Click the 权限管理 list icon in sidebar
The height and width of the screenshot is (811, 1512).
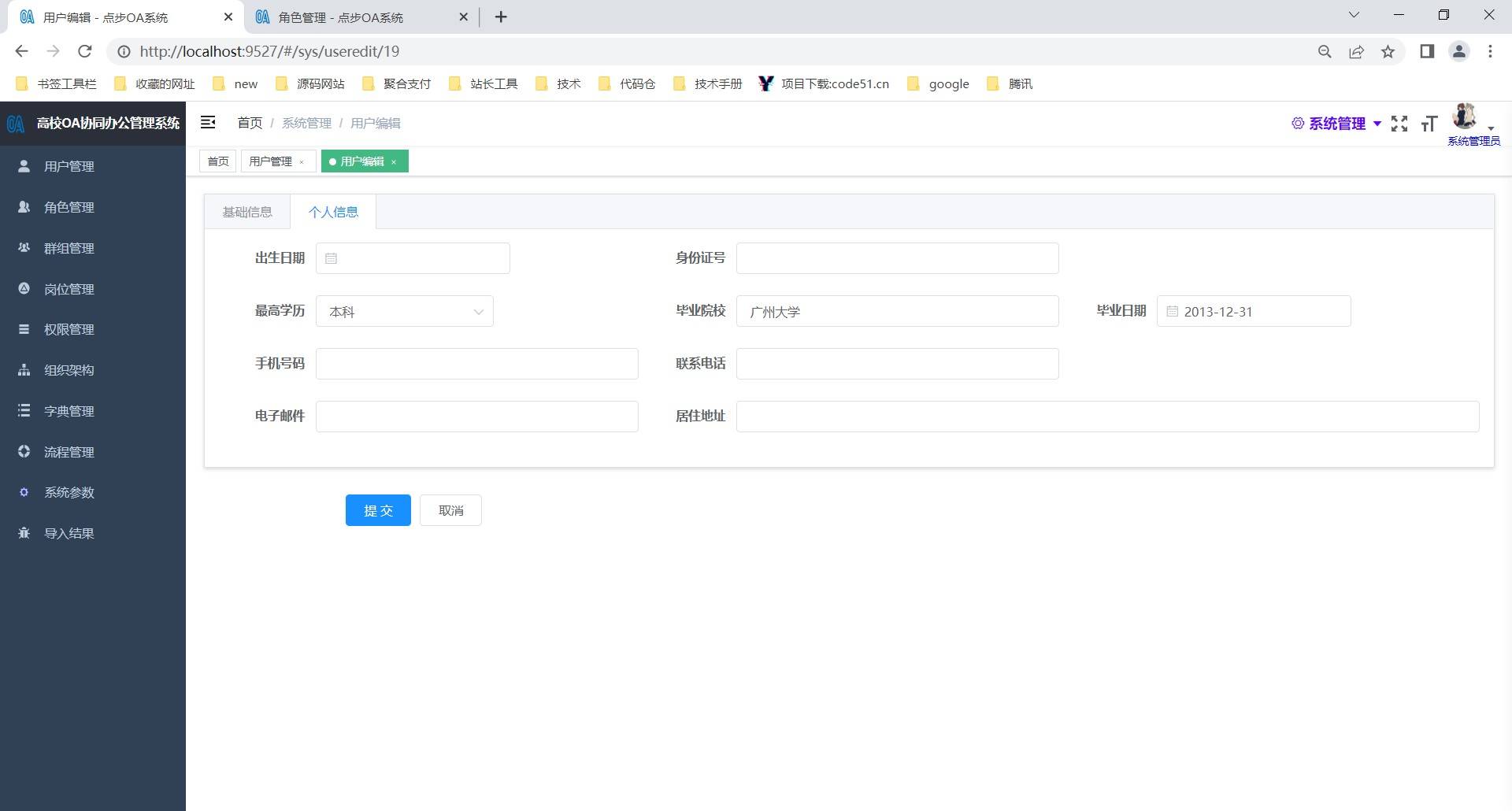pos(24,329)
